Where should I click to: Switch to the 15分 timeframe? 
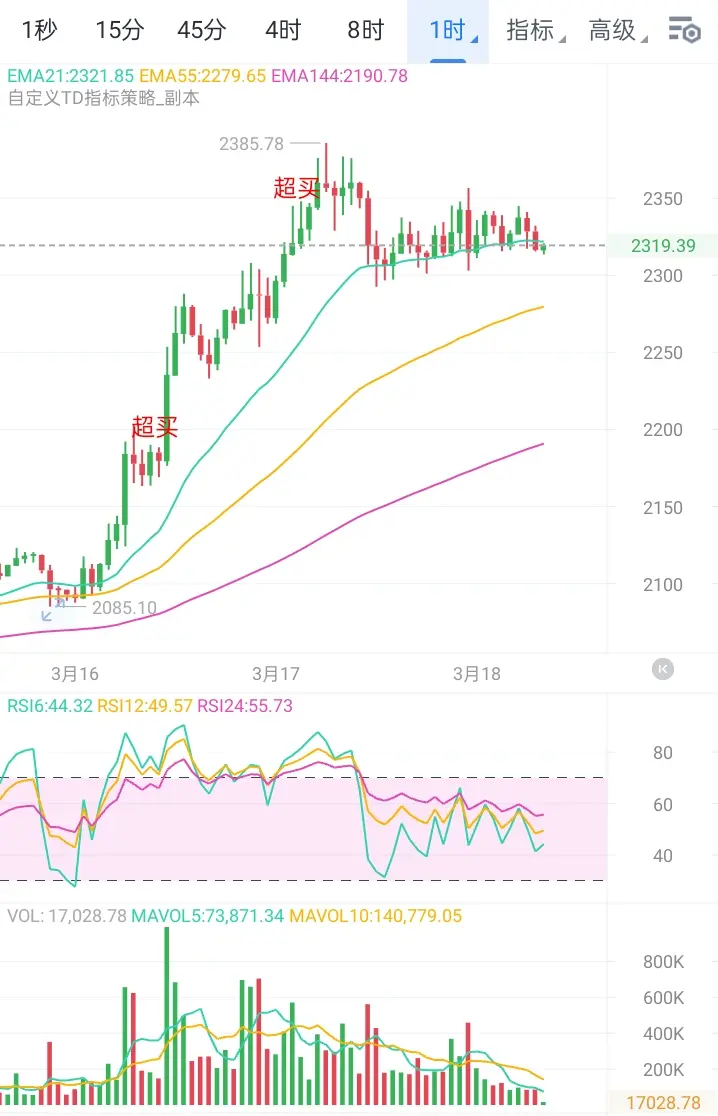coord(120,30)
